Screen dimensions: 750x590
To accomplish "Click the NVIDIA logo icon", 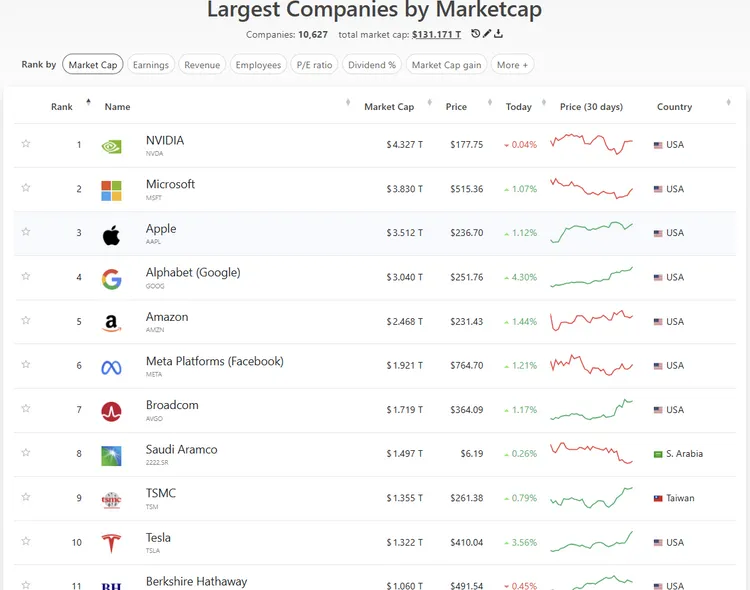I will click(x=111, y=146).
